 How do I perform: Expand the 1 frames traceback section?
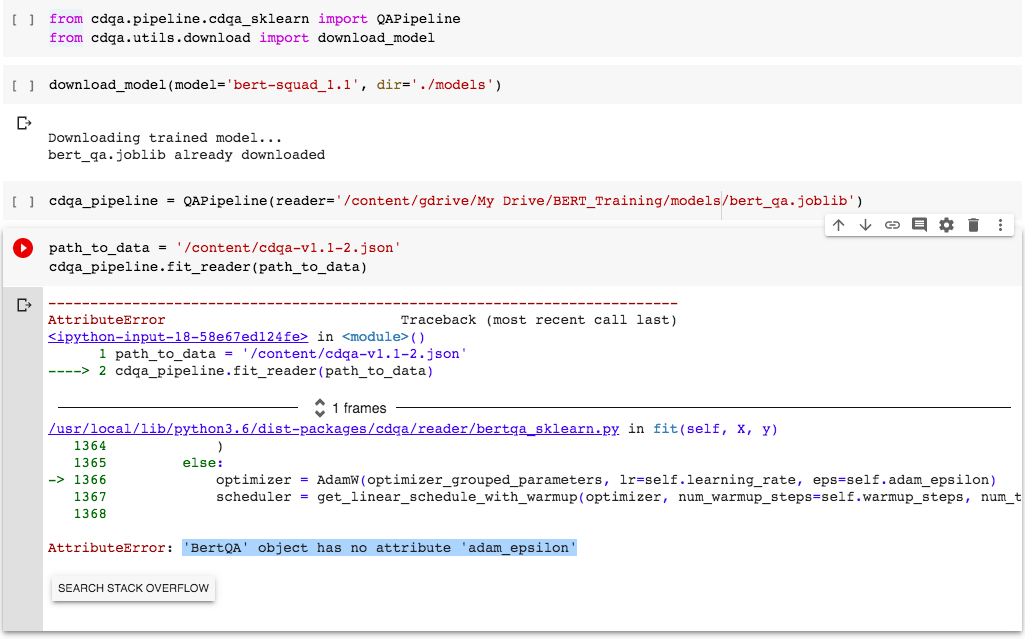coord(350,408)
